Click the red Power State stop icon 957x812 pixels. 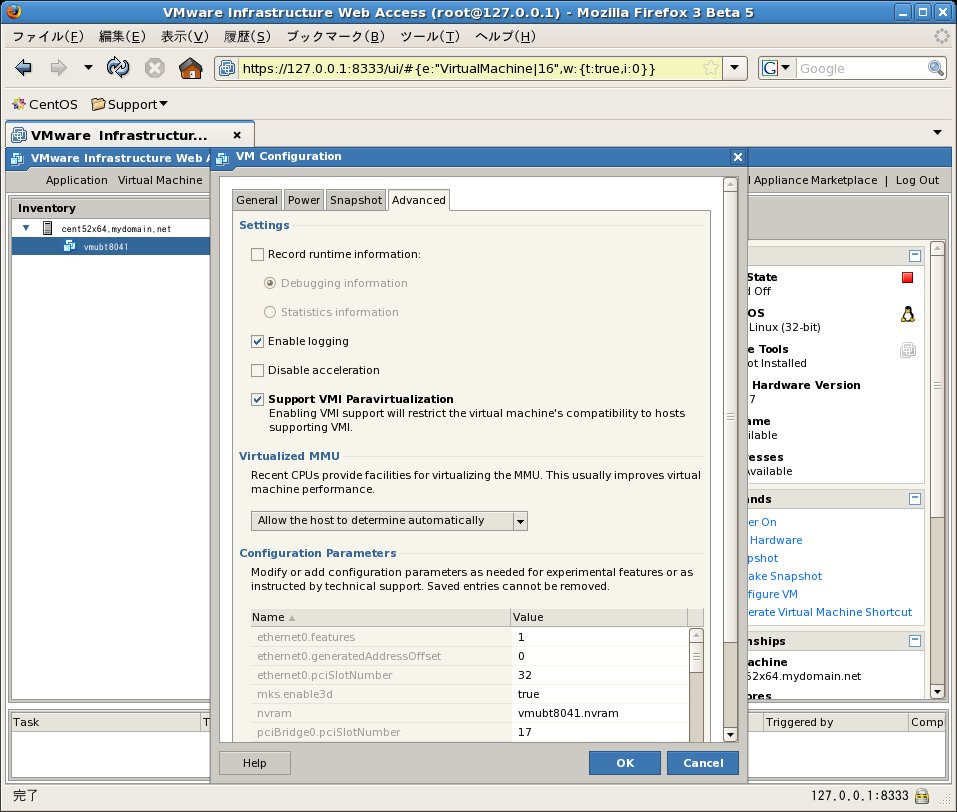pos(908,278)
